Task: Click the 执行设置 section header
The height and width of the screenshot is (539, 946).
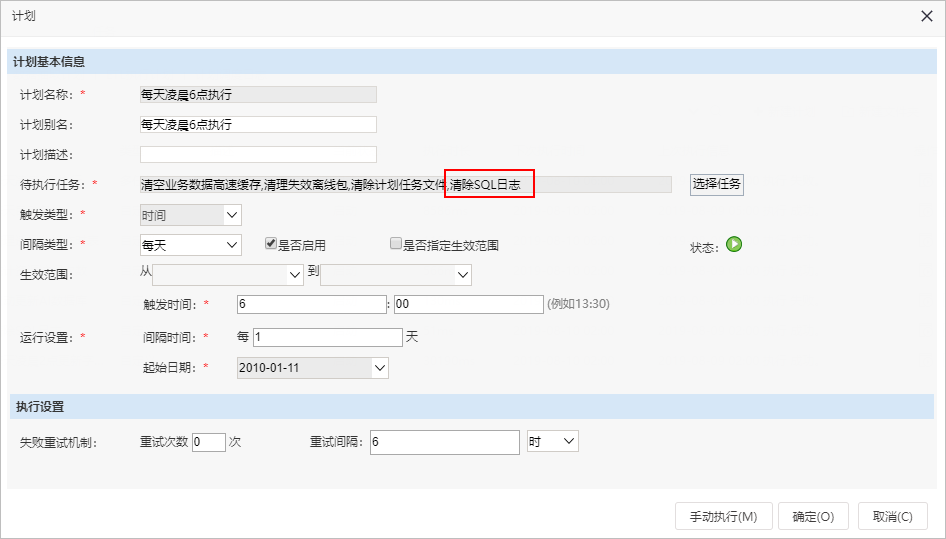Action: pyautogui.click(x=472, y=407)
